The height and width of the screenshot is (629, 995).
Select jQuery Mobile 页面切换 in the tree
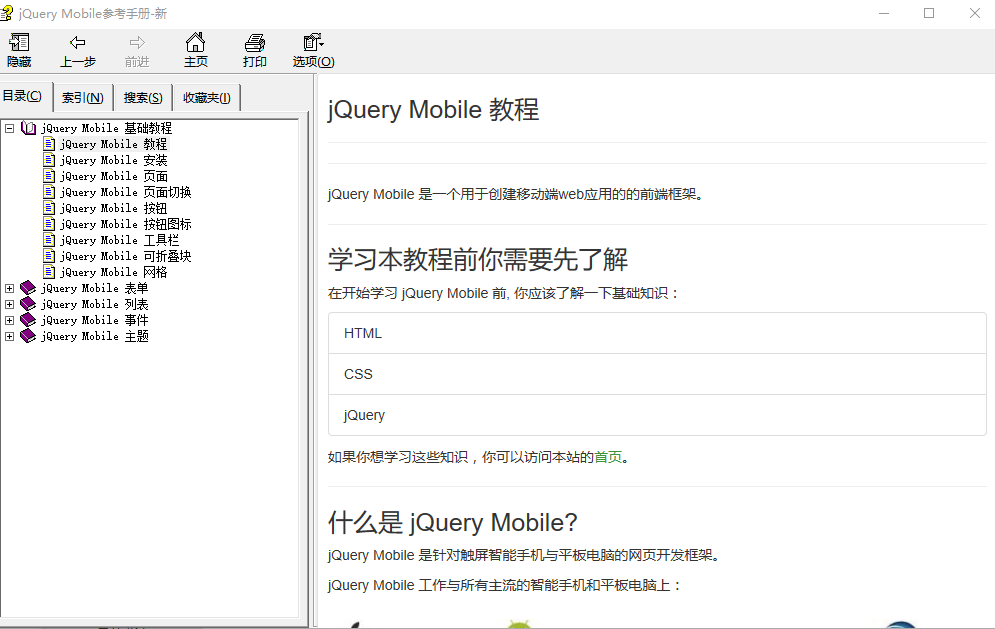click(x=120, y=191)
